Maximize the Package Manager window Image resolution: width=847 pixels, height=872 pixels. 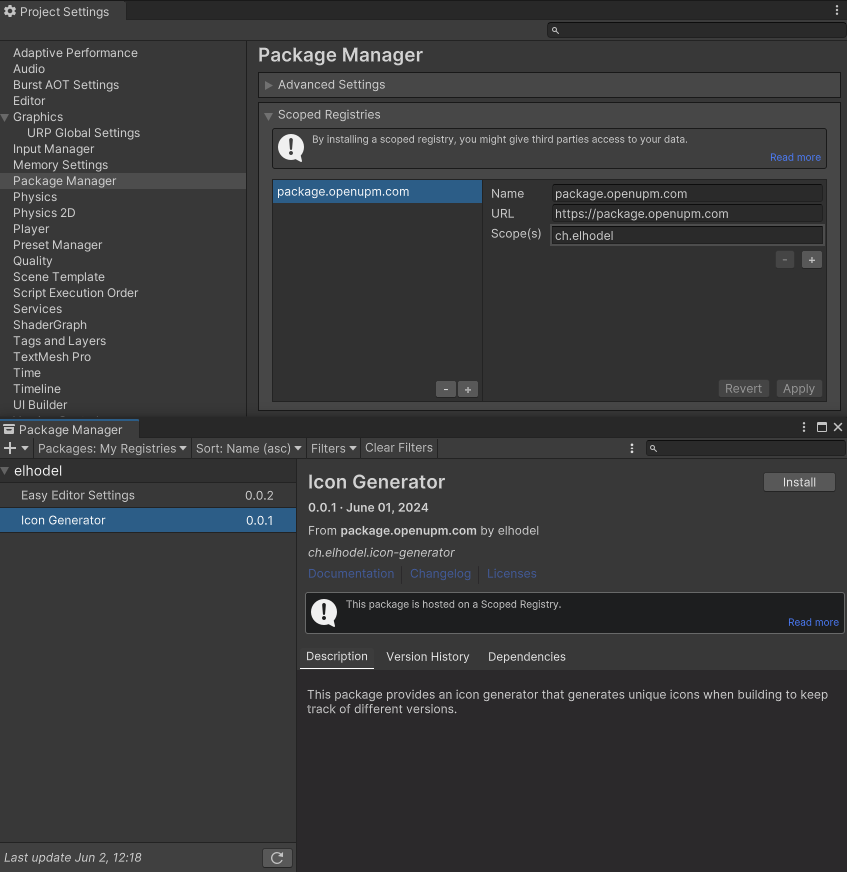point(821,427)
